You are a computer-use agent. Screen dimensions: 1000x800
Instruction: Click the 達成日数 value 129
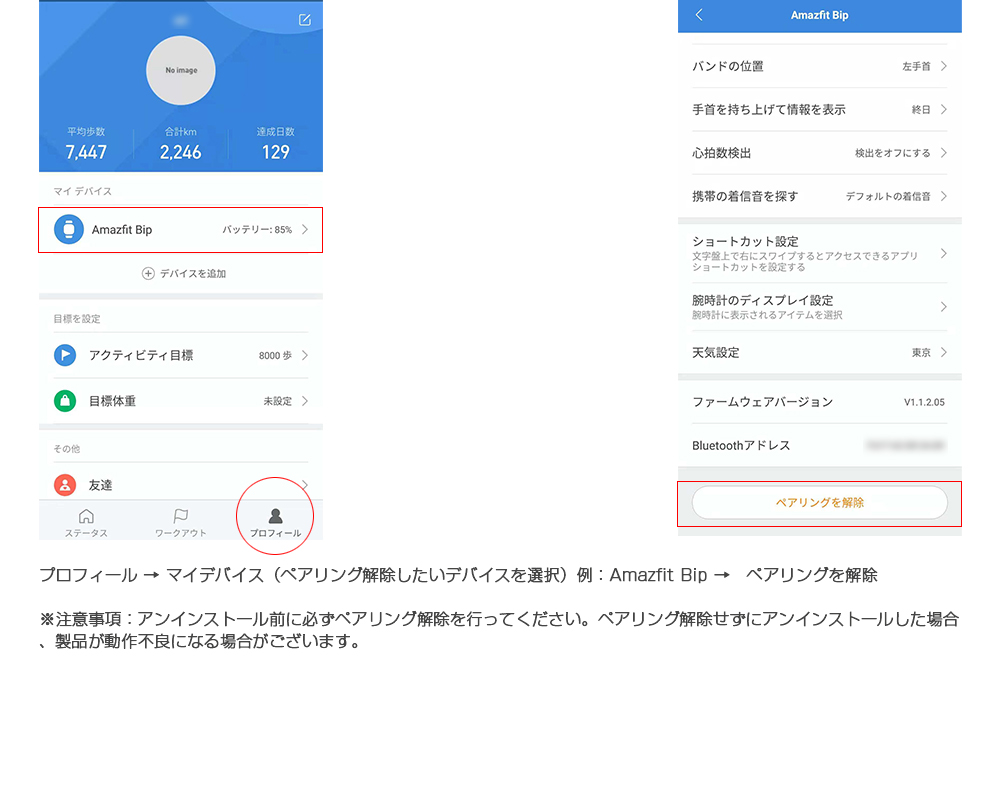tap(276, 152)
